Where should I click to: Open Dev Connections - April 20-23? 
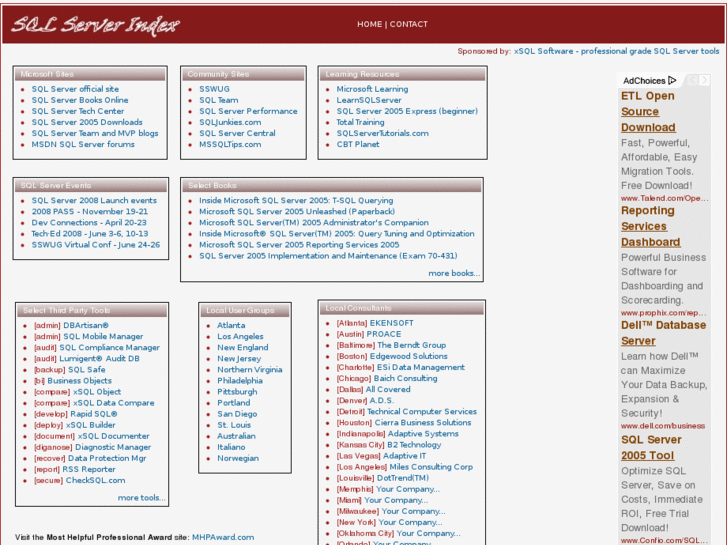pos(89,222)
